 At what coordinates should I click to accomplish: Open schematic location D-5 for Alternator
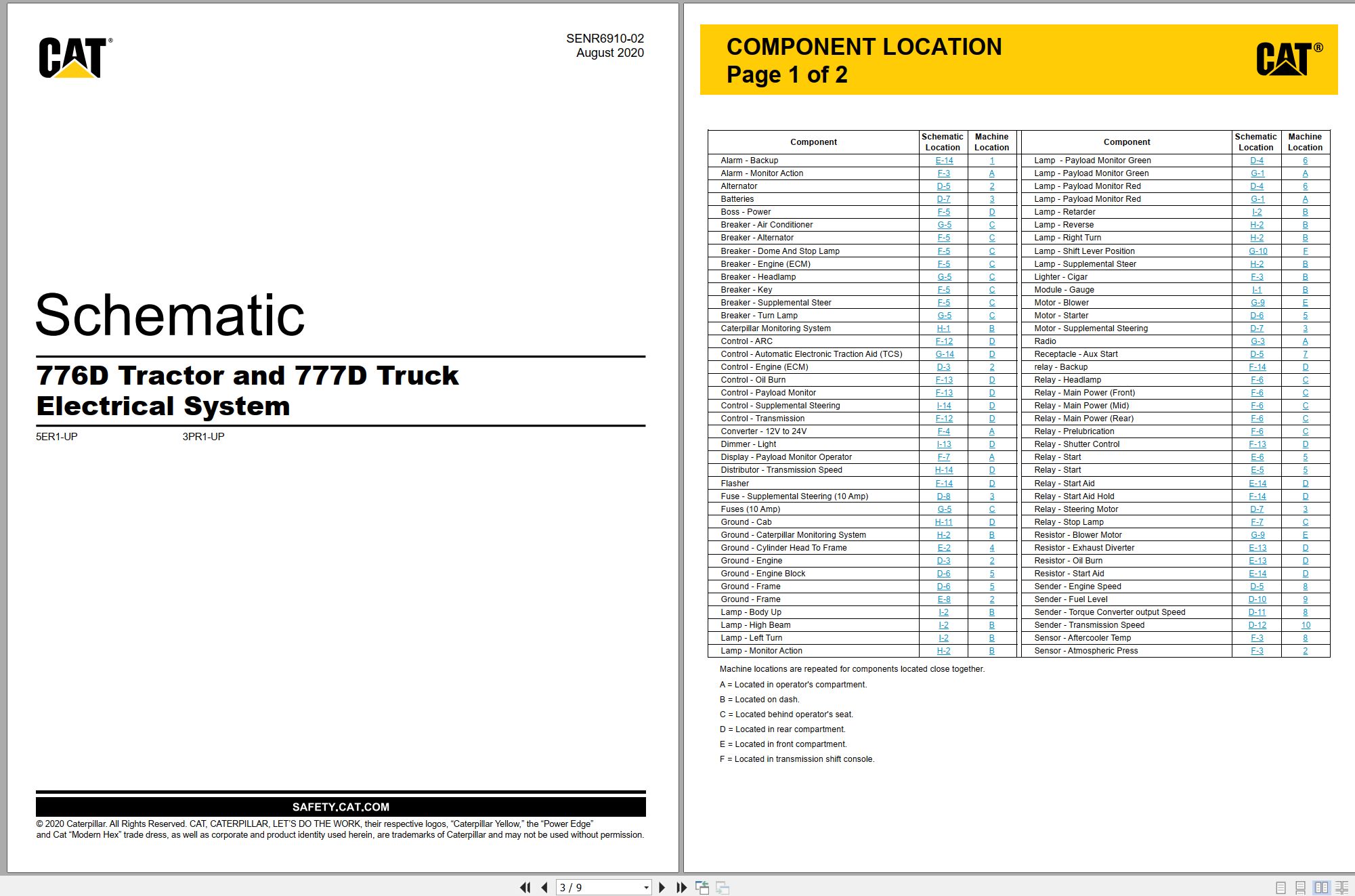[944, 186]
